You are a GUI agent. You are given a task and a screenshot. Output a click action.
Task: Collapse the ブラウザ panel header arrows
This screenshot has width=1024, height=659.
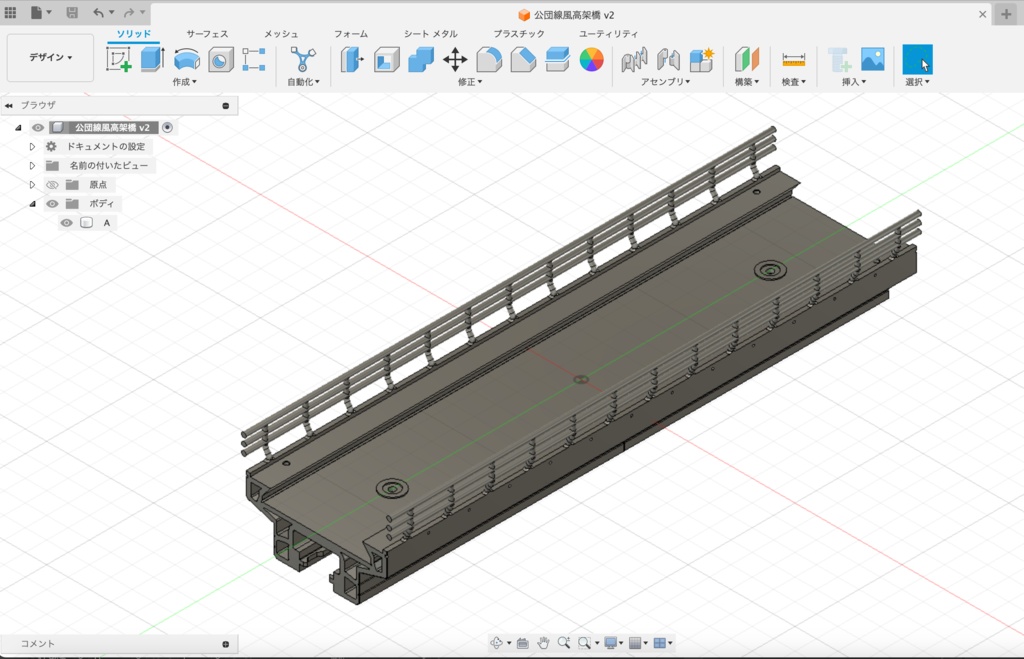pyautogui.click(x=10, y=105)
